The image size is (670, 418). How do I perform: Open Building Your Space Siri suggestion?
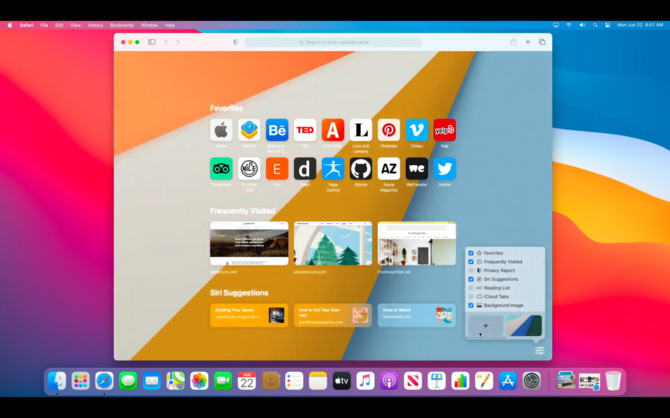pyautogui.click(x=248, y=315)
